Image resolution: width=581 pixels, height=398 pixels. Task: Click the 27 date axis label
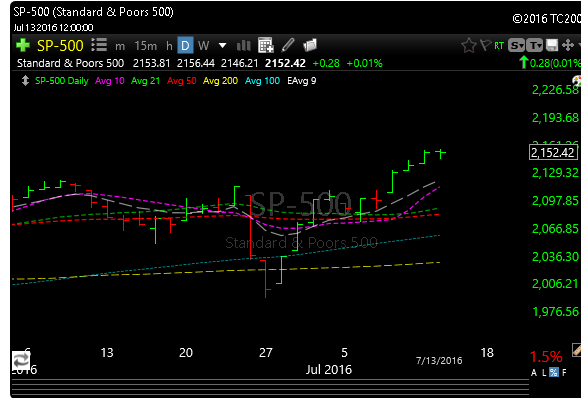coord(266,352)
